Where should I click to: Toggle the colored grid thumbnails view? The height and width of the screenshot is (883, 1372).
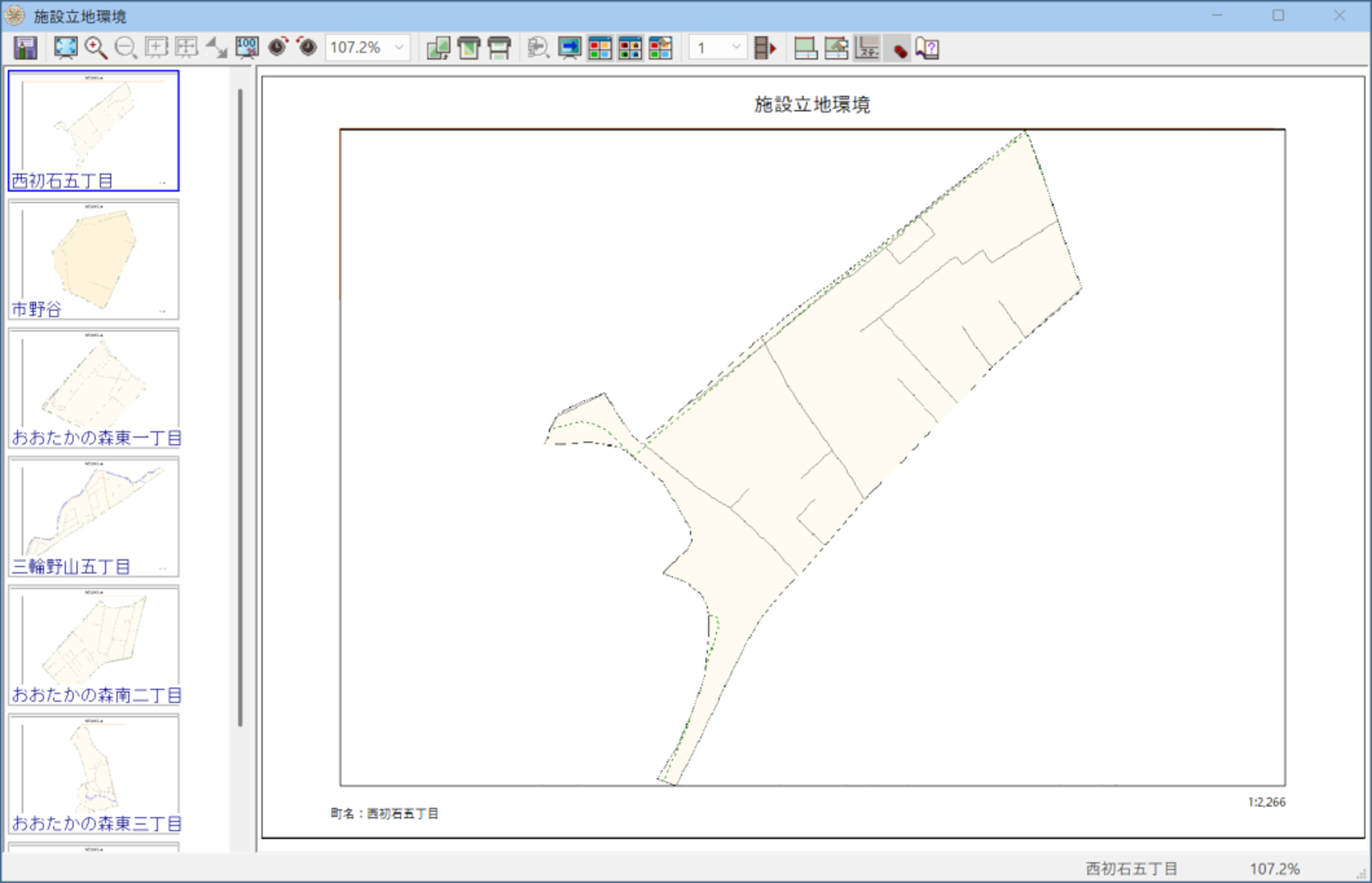(x=600, y=48)
